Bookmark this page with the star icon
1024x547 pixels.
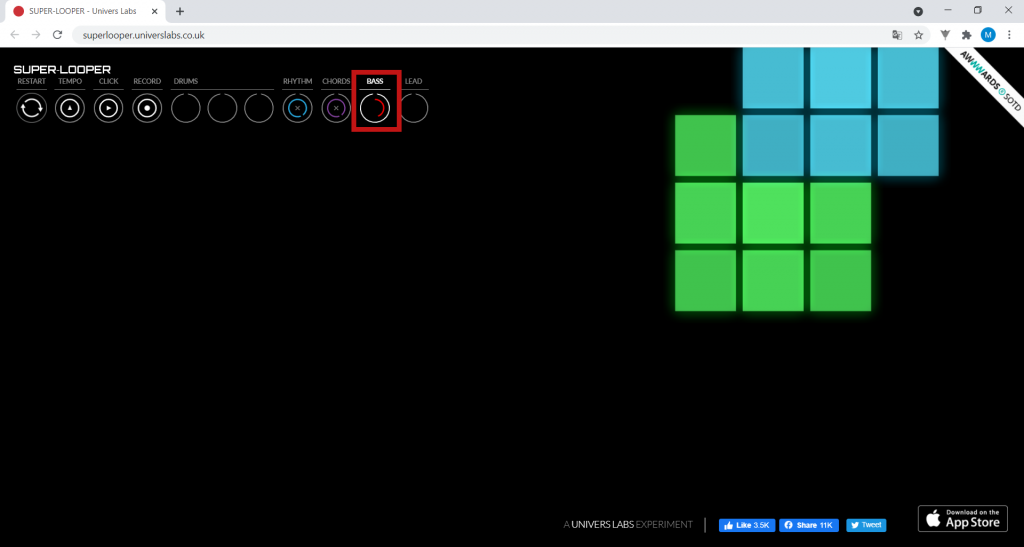[918, 35]
